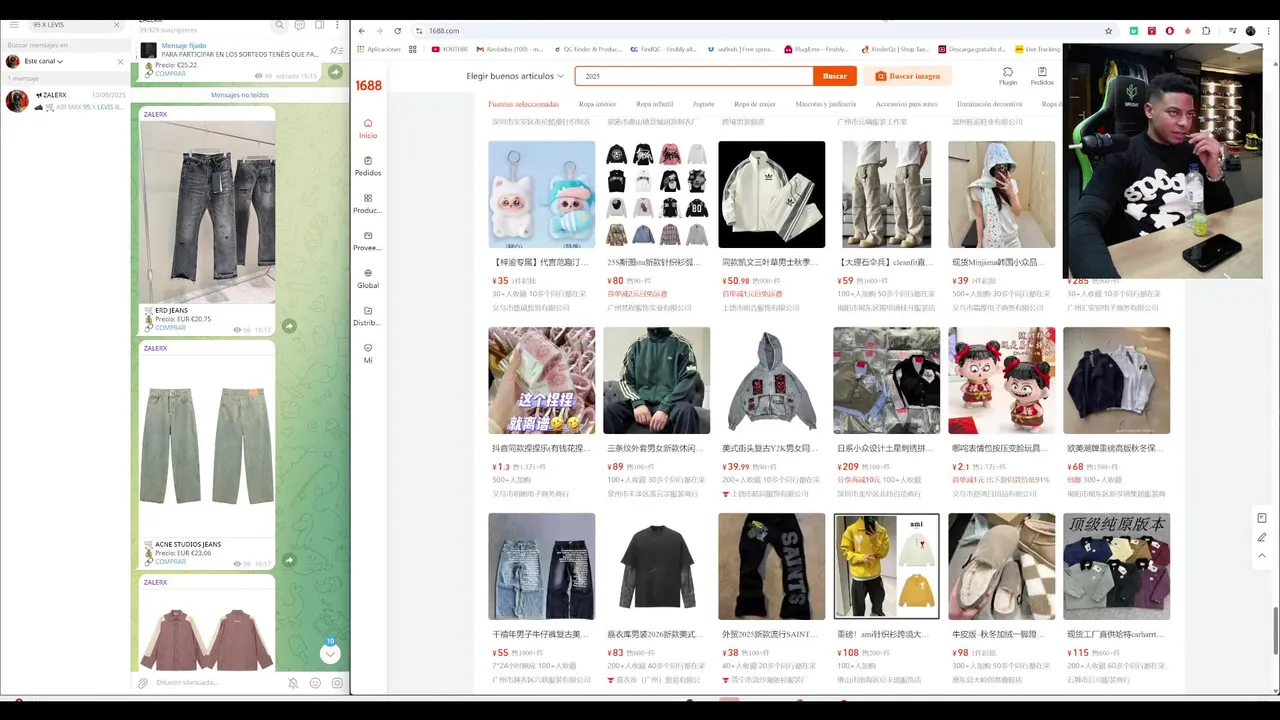The image size is (1280, 720).
Task: Select the 'Ropa infantil' category tab
Action: 654,104
